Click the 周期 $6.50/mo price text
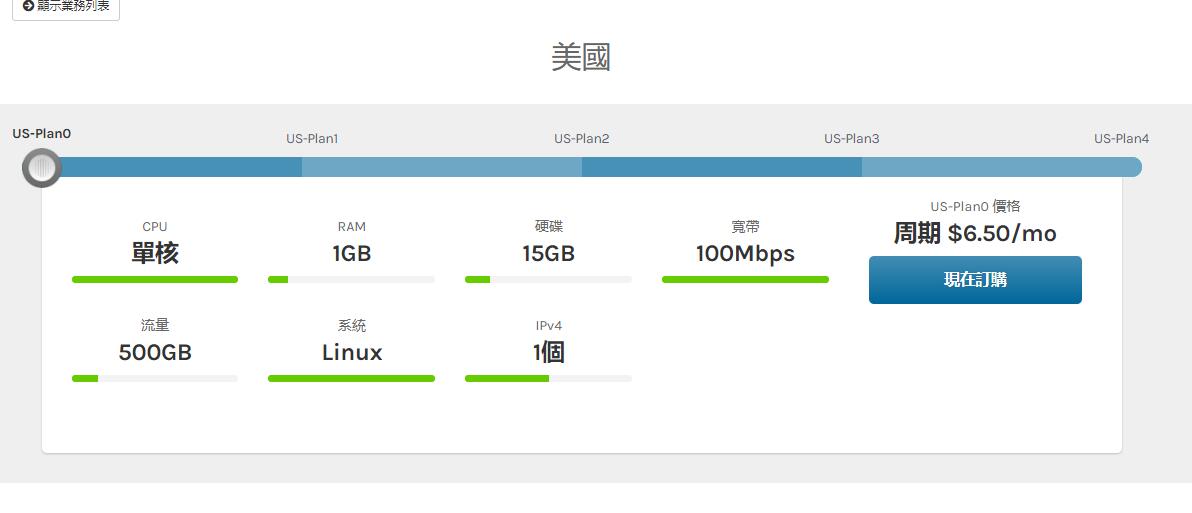Screen dimensions: 1192x513 pyautogui.click(x=975, y=234)
